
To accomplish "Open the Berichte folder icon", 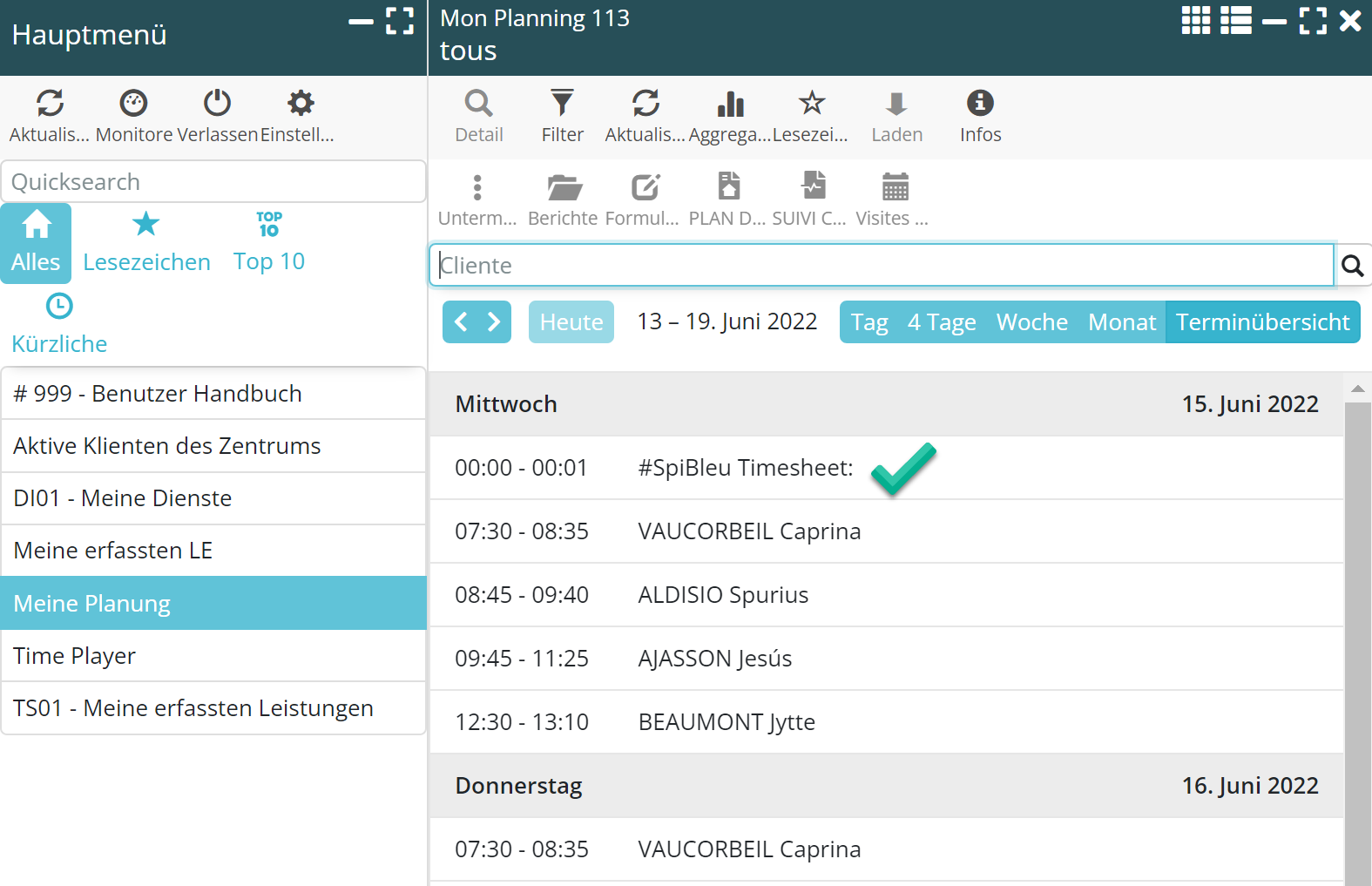I will [564, 187].
